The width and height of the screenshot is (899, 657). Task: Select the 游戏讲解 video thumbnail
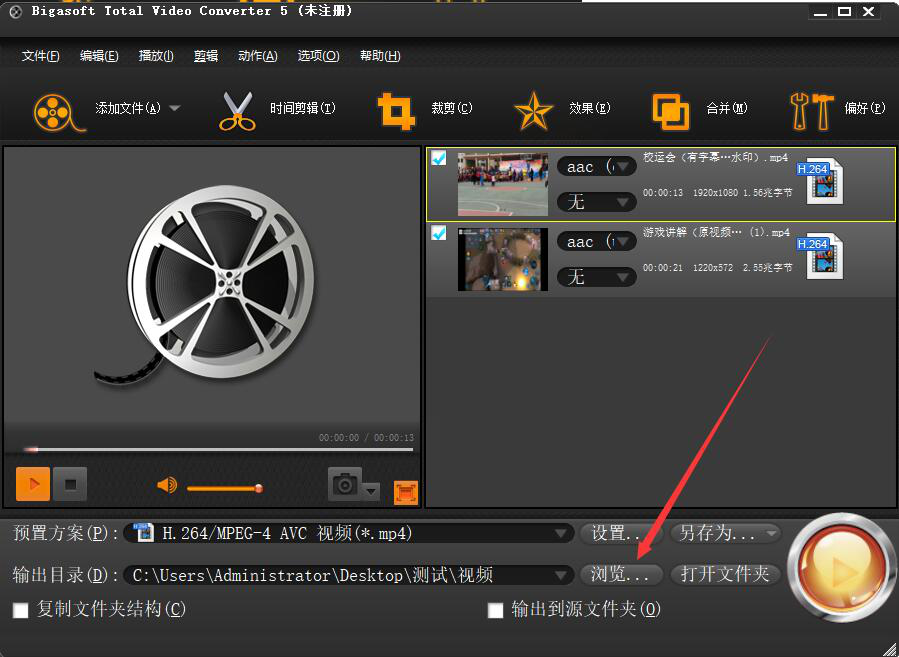coord(503,259)
